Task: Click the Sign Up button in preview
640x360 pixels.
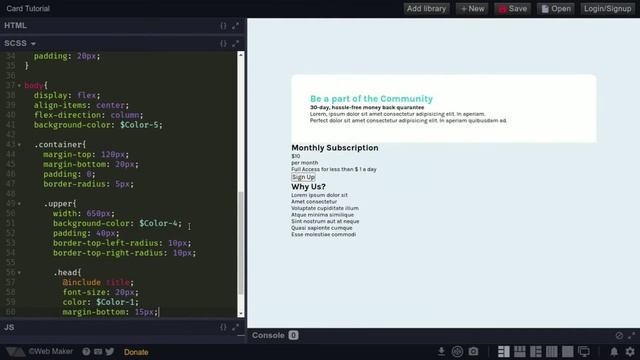Action: tap(303, 177)
